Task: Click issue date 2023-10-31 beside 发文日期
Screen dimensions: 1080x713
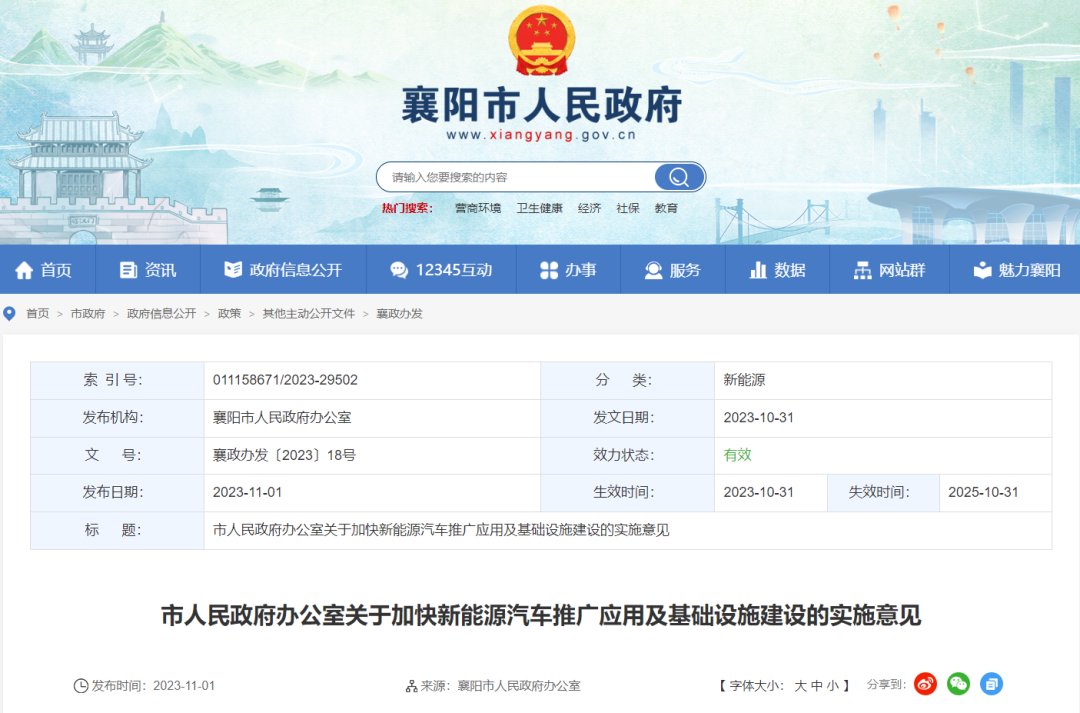Action: 758,417
